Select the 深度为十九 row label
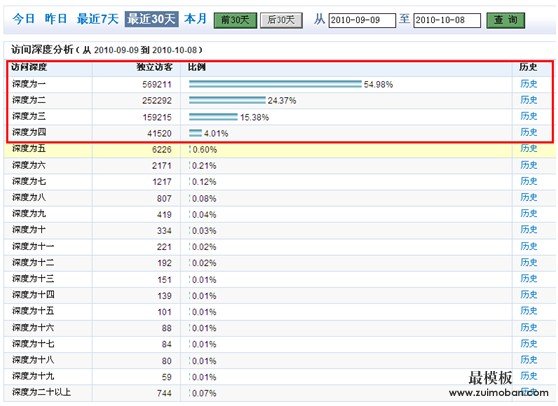This screenshot has height=406, width=558. (33, 376)
